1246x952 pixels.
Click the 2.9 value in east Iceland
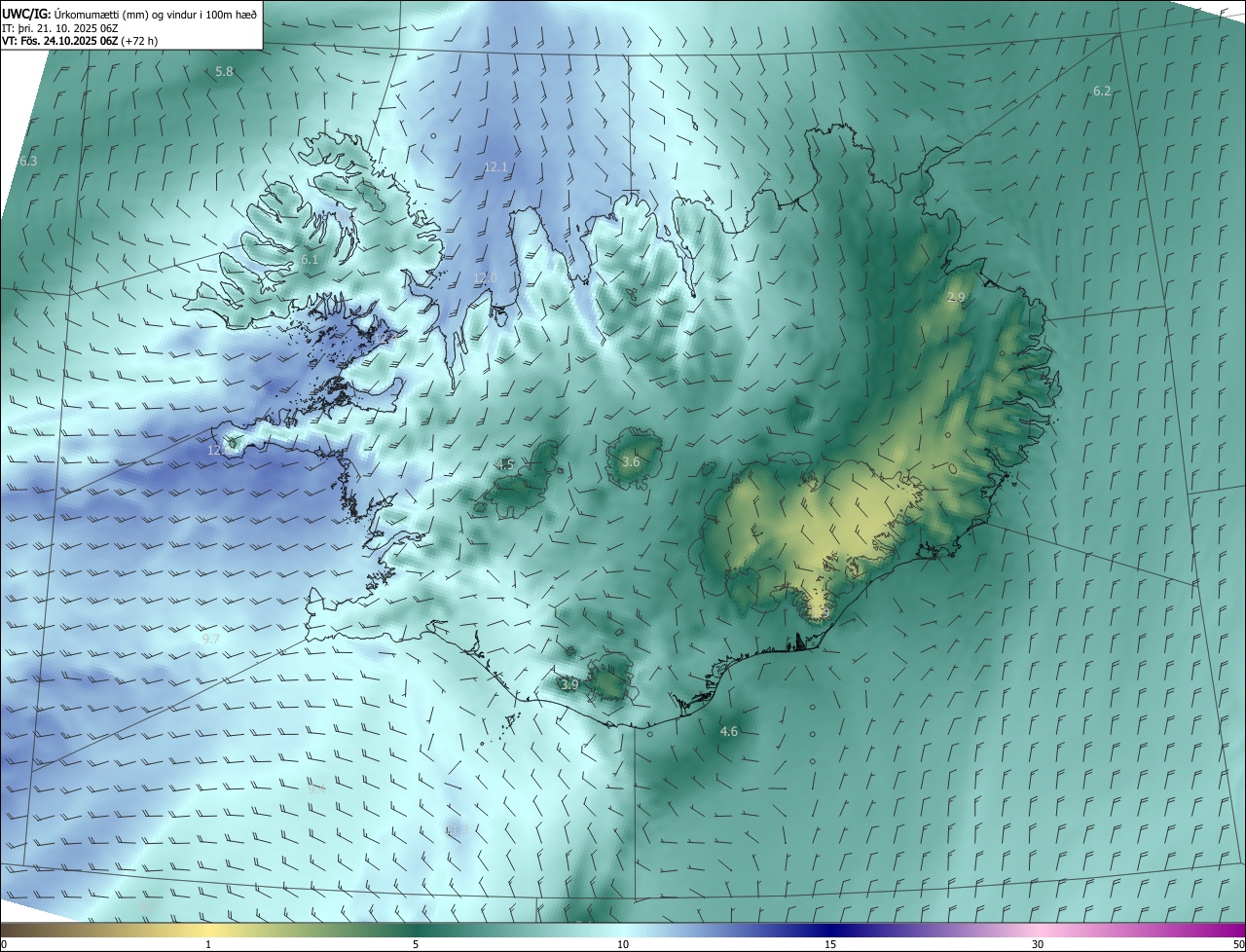(956, 297)
